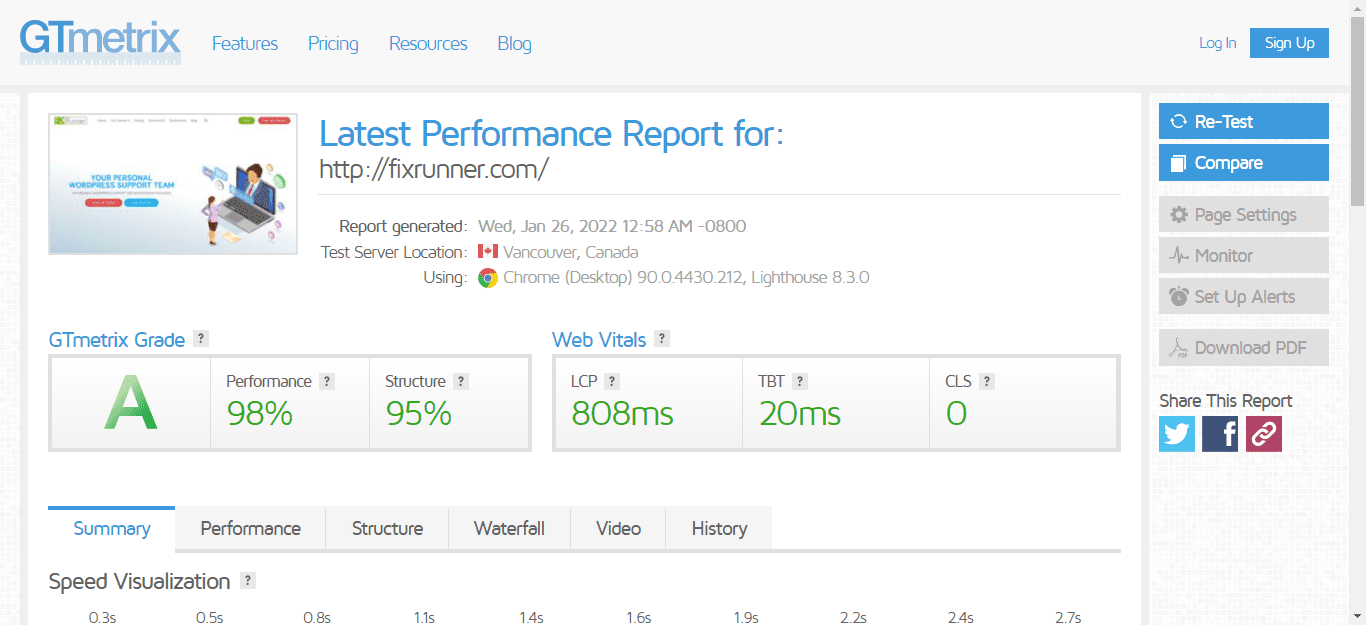Click Log In link
The image size is (1366, 625).
coord(1218,43)
